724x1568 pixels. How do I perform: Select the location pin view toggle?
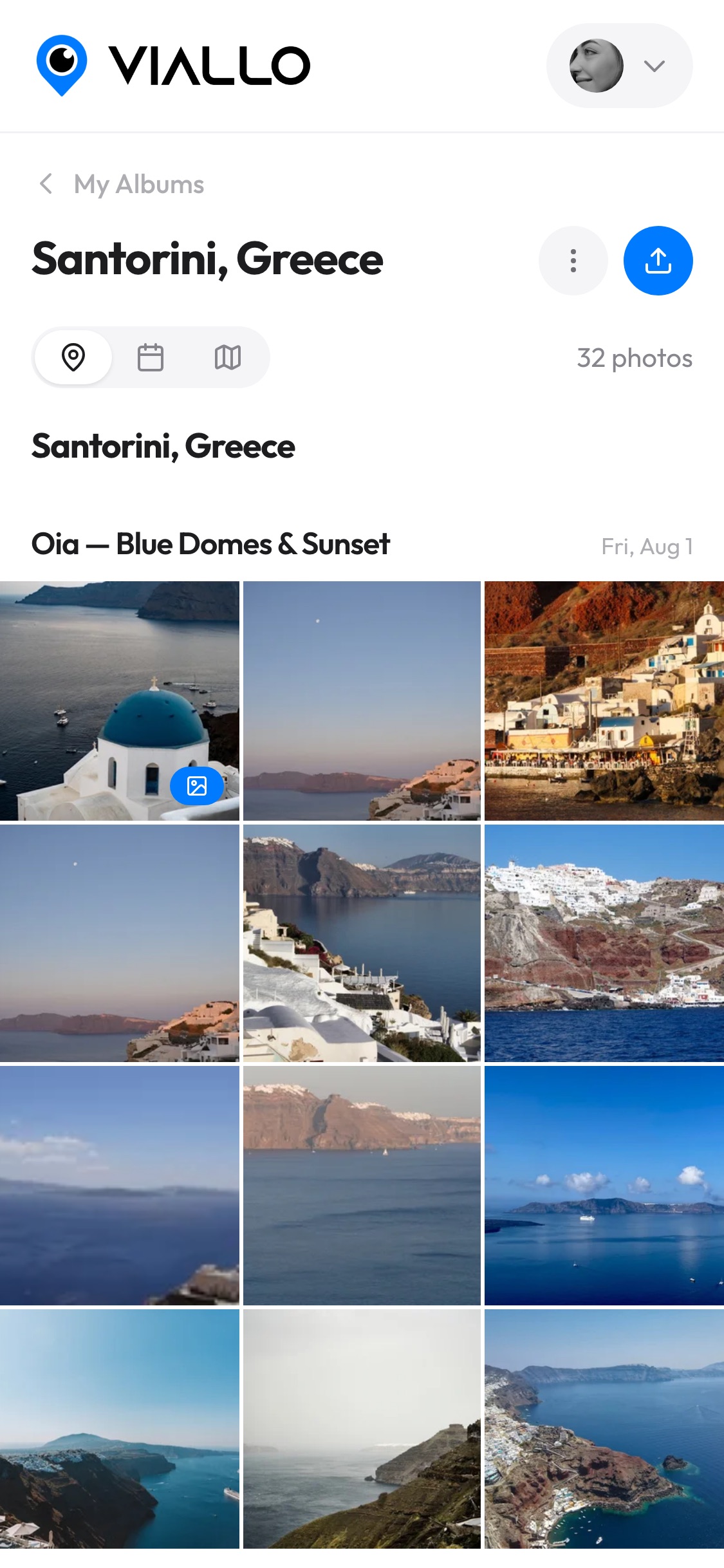[73, 357]
